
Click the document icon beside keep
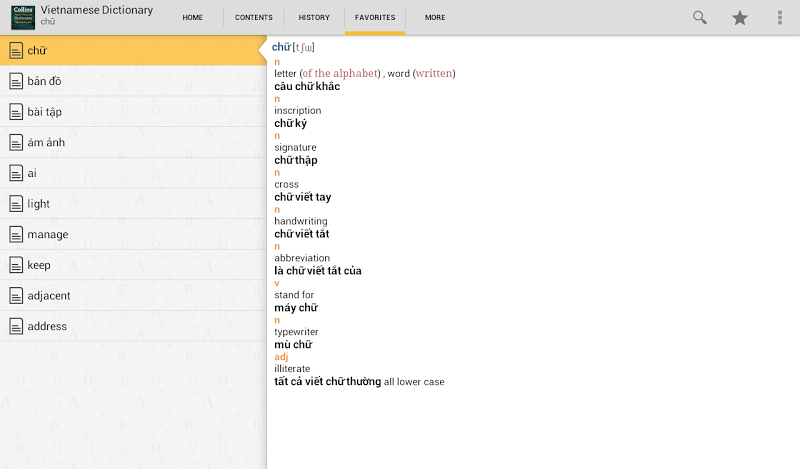(x=16, y=265)
